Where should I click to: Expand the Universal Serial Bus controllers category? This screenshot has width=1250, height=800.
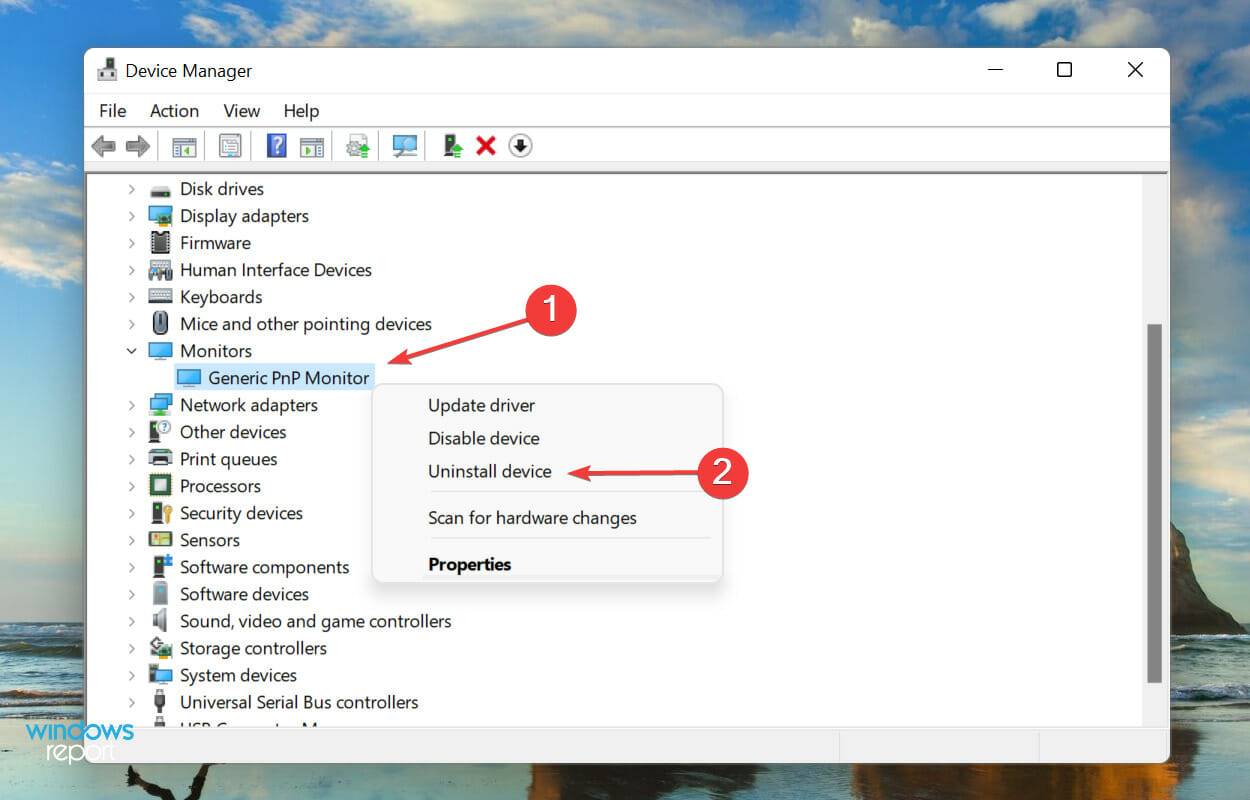pyautogui.click(x=133, y=702)
